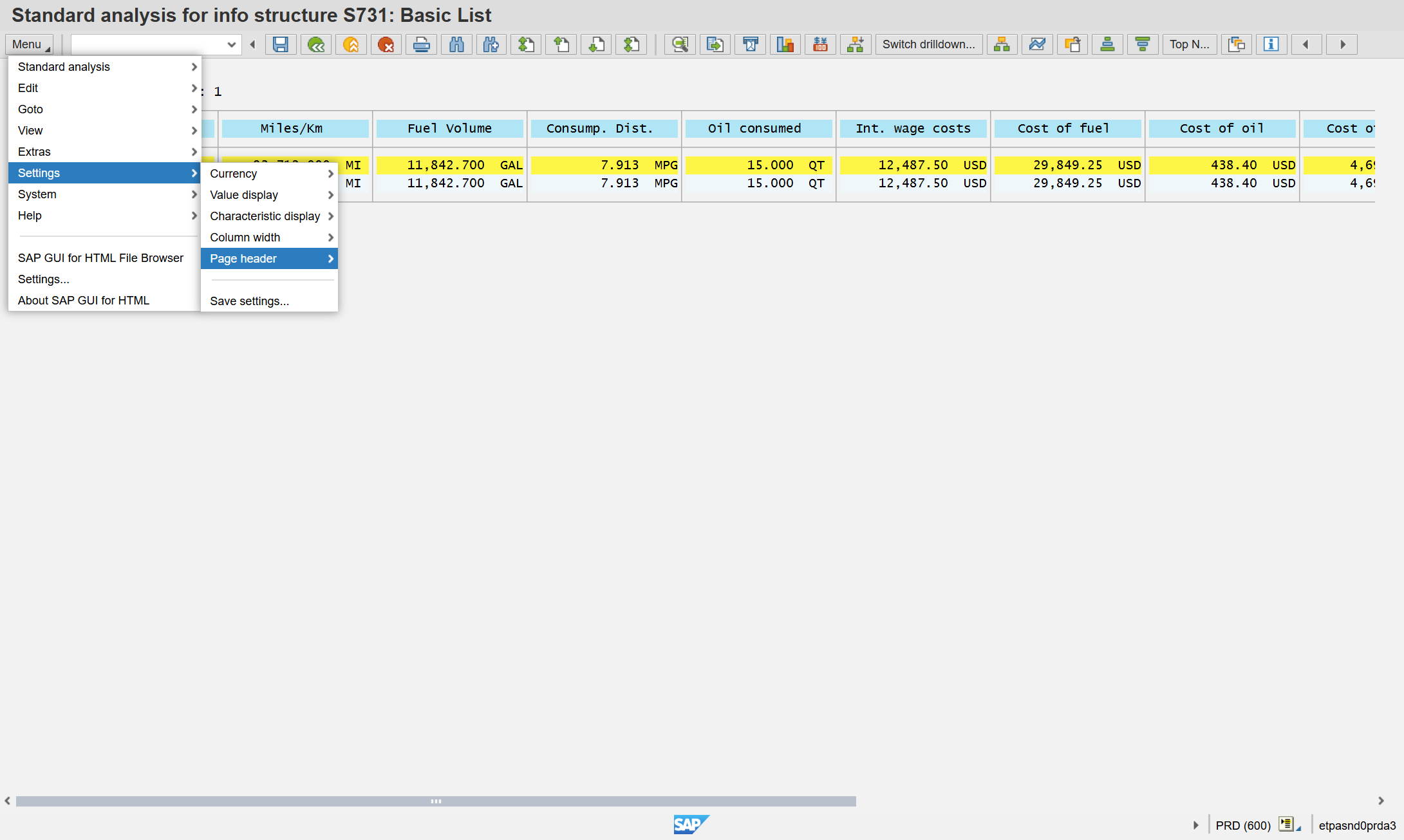Open the Extras menu item
This screenshot has width=1404, height=840.
pyautogui.click(x=104, y=152)
